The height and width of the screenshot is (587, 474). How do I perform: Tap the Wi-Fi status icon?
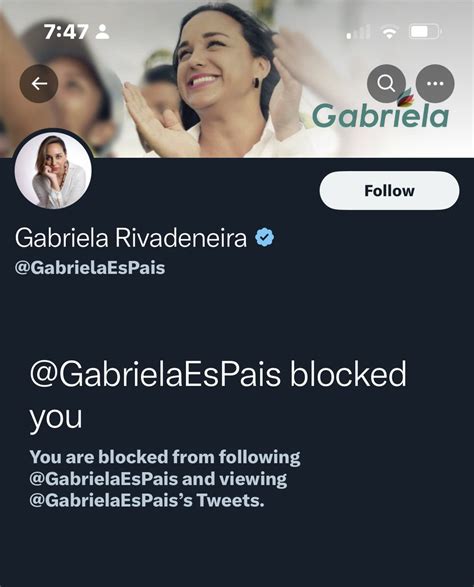pyautogui.click(x=390, y=32)
